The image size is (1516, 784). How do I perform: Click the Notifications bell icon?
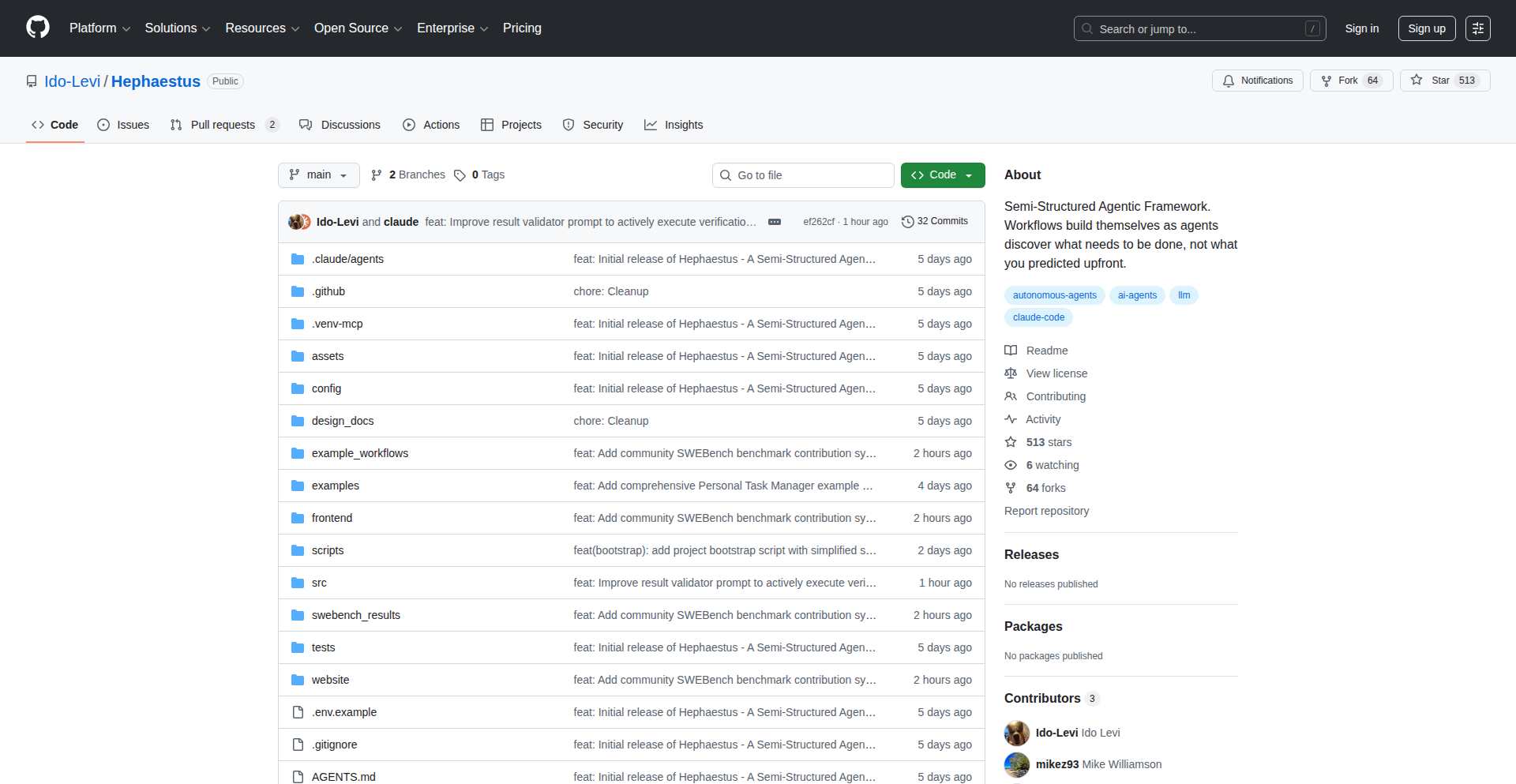click(x=1229, y=81)
